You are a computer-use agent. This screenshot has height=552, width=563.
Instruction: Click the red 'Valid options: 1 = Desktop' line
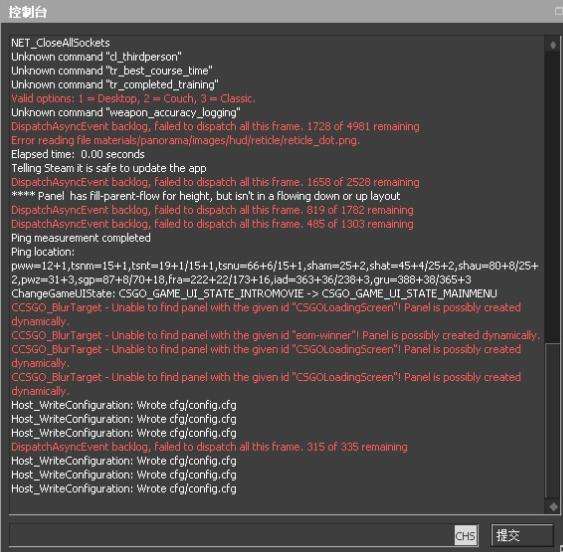[x=133, y=99]
